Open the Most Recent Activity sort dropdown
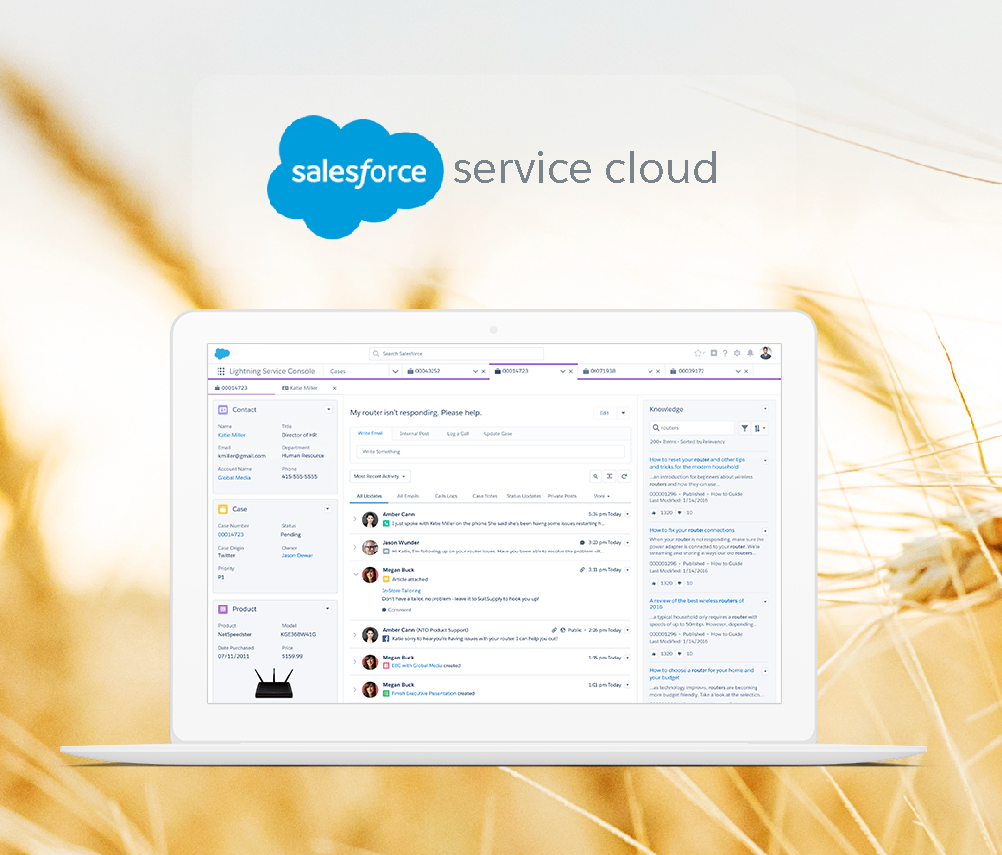 [x=380, y=476]
